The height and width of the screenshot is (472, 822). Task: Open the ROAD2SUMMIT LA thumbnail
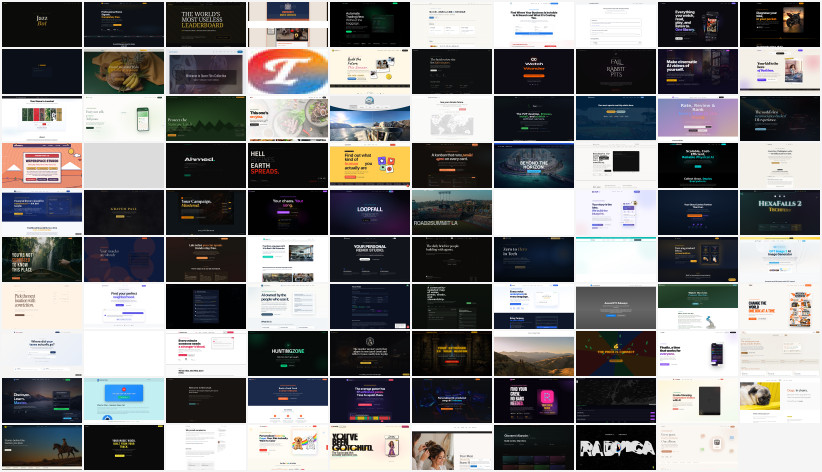452,213
